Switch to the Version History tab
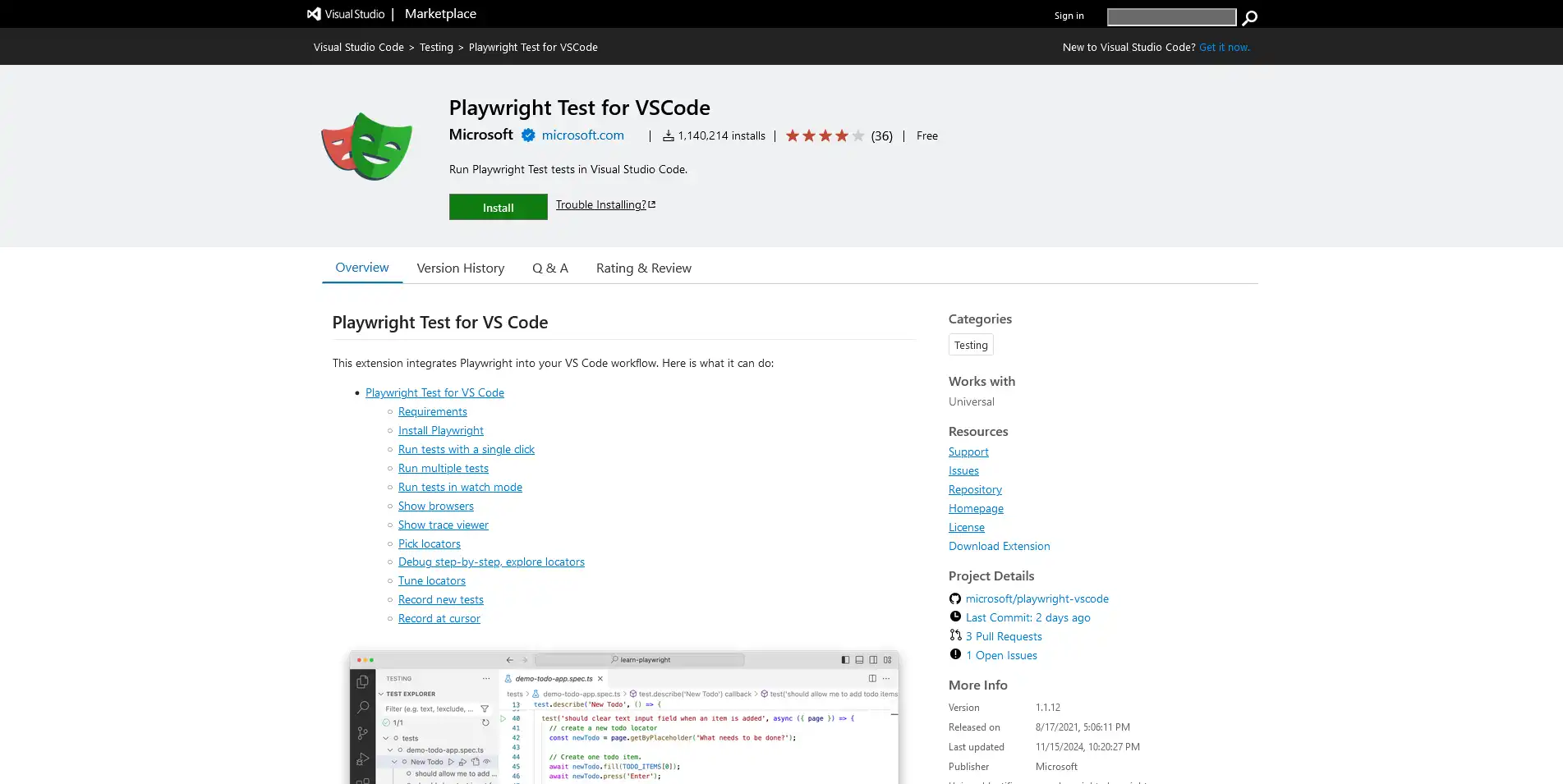Screen dimensions: 1563x784 (x=460, y=268)
